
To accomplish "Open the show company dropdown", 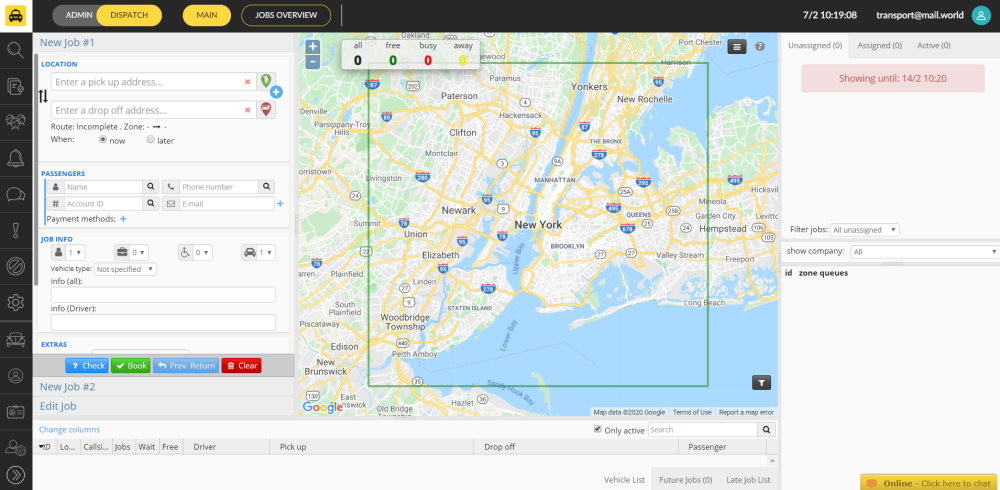I will coord(925,252).
